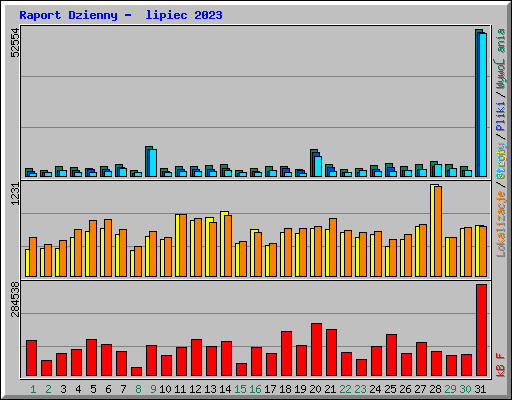
Task: Click day label 14 on the axis
Action: coord(225,389)
